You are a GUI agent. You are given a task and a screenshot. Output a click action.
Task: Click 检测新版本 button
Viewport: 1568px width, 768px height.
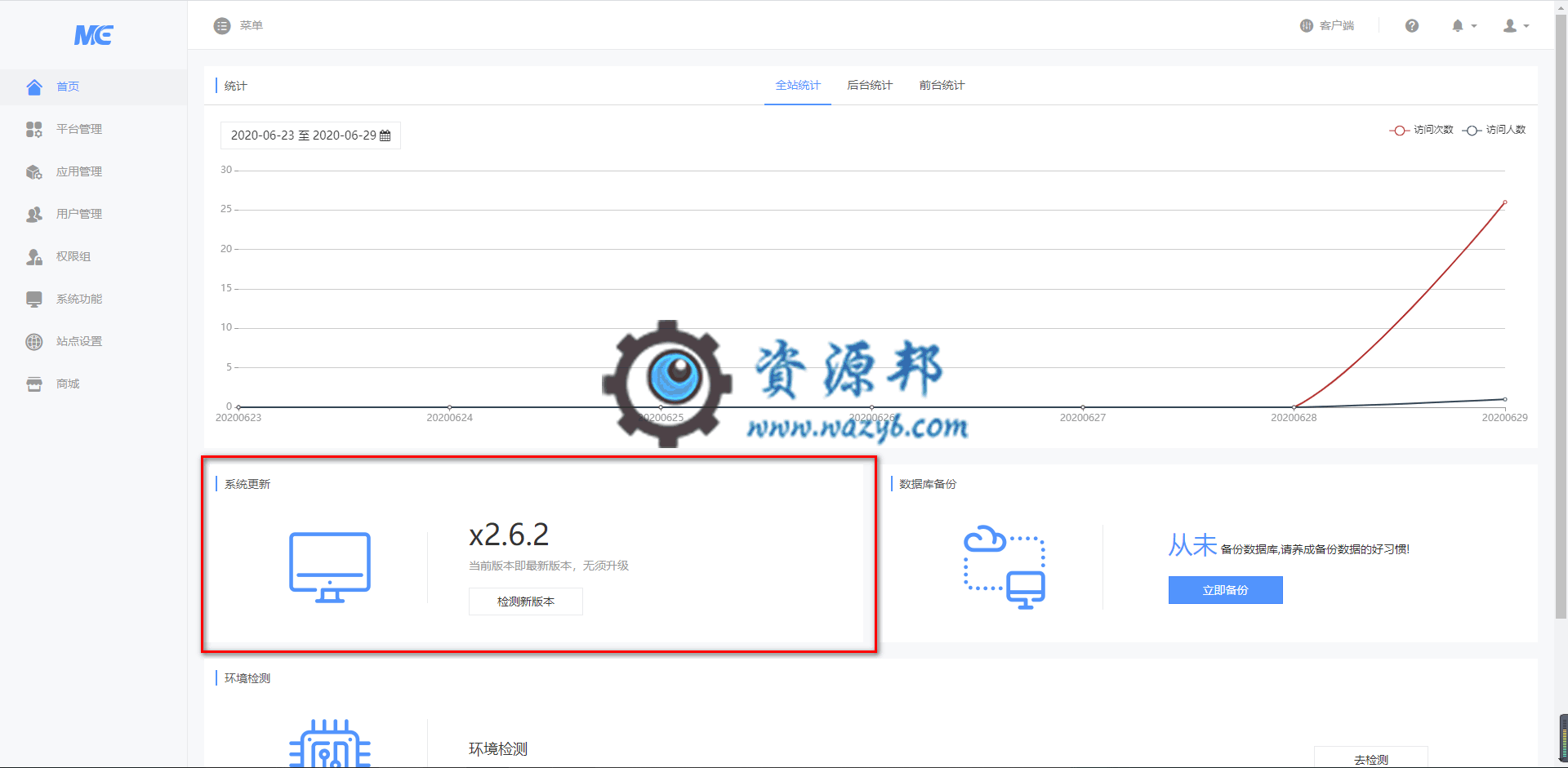(x=526, y=602)
